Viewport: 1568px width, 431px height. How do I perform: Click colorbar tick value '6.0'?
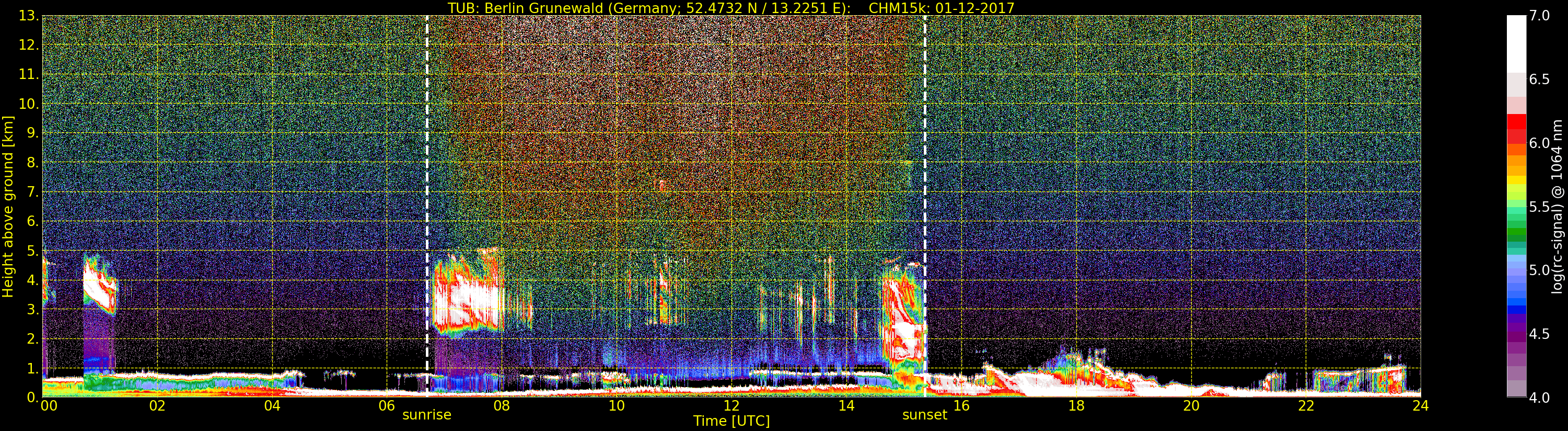click(x=1539, y=143)
